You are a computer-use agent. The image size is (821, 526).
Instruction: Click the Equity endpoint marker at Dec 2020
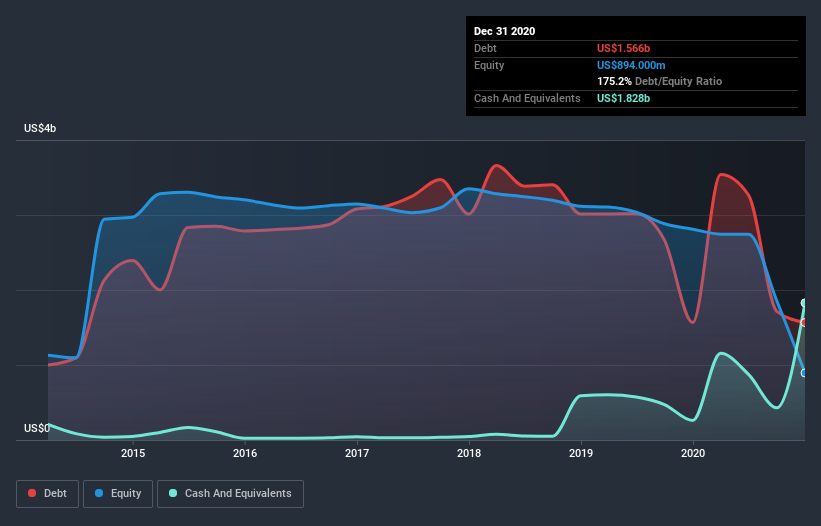click(804, 373)
